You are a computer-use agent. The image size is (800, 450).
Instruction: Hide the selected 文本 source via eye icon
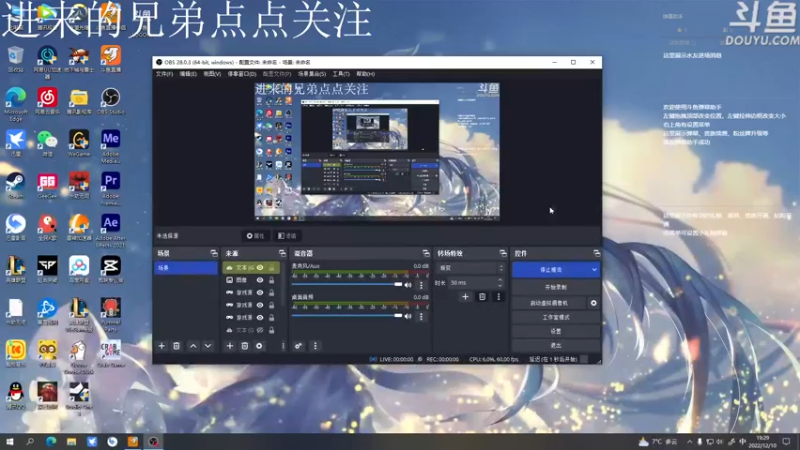pyautogui.click(x=260, y=267)
